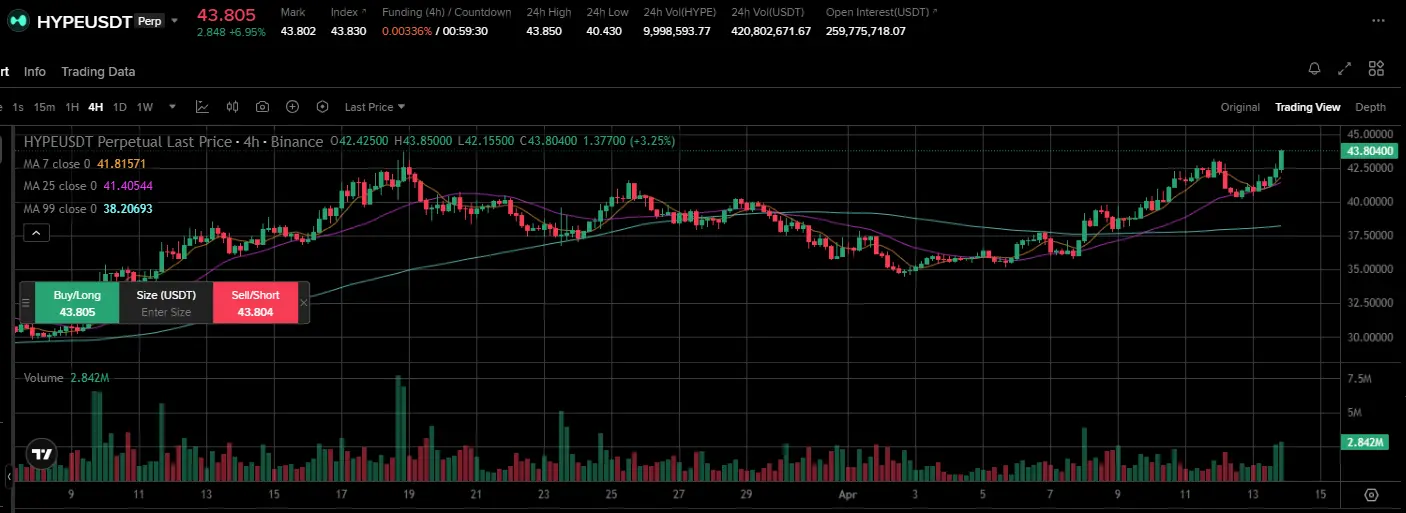Open price alerts bell icon
This screenshot has width=1406, height=513.
click(x=1314, y=69)
